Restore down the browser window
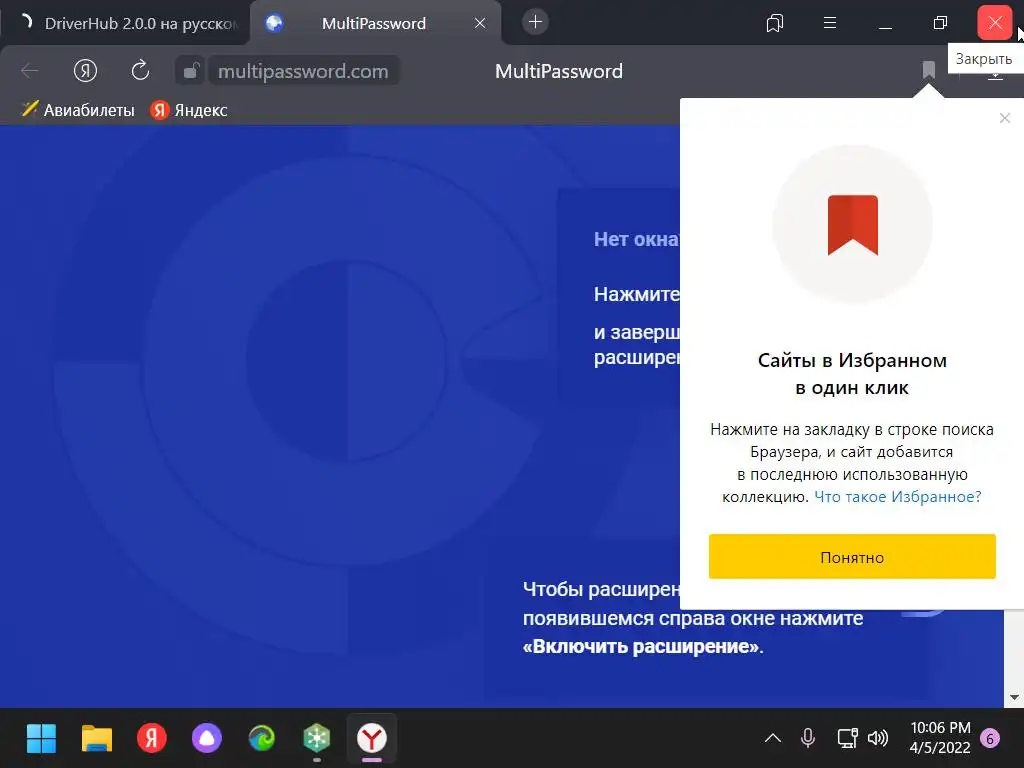This screenshot has width=1024, height=768. pyautogui.click(x=940, y=24)
